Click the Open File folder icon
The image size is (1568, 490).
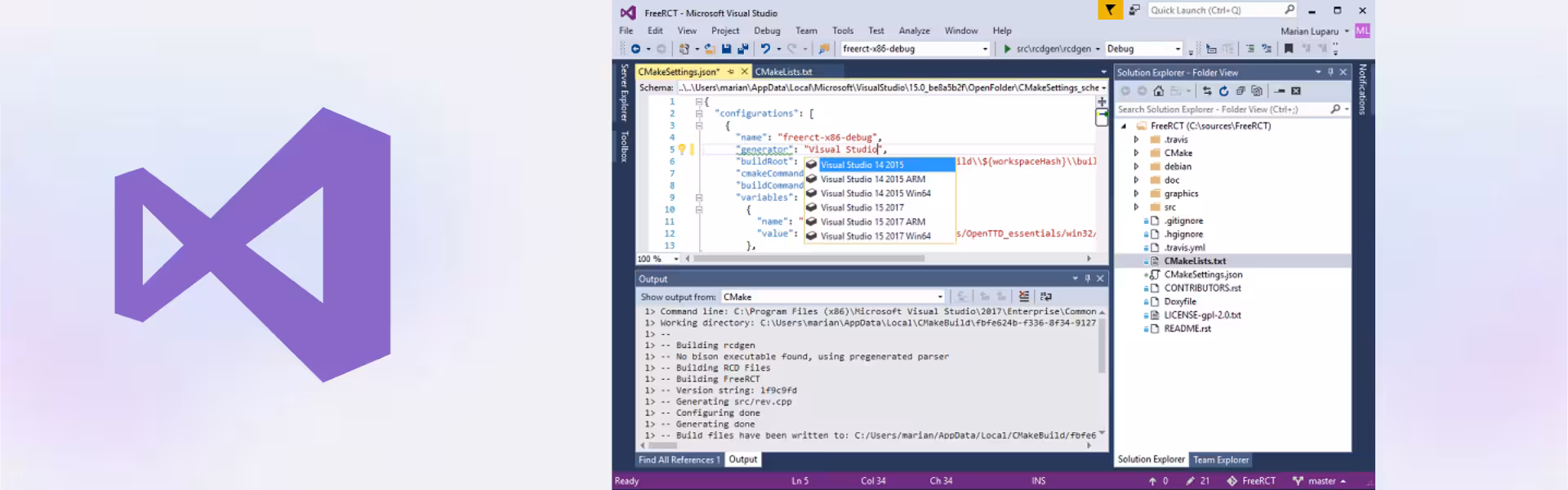pyautogui.click(x=710, y=49)
